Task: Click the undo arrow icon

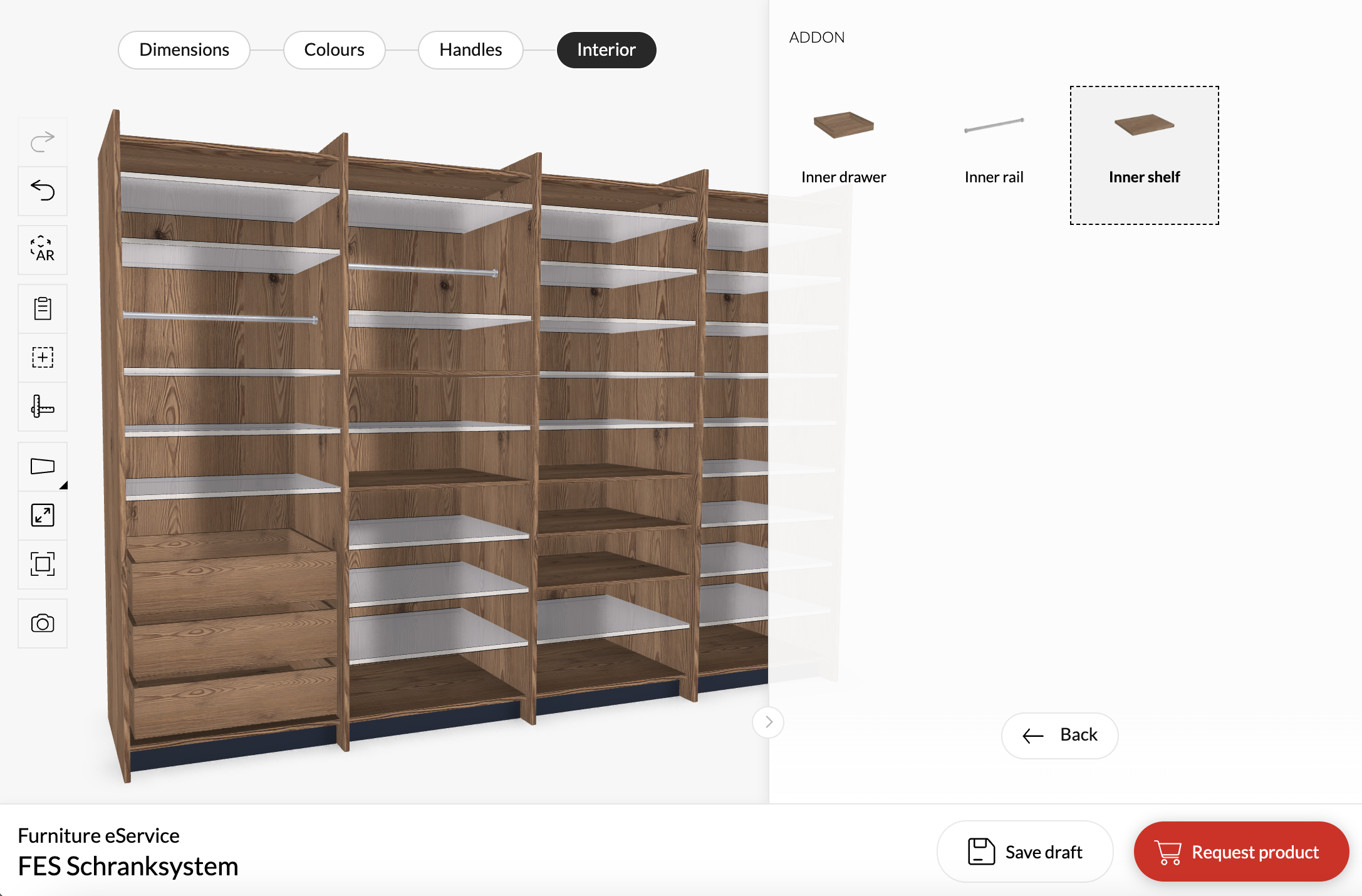Action: point(43,190)
